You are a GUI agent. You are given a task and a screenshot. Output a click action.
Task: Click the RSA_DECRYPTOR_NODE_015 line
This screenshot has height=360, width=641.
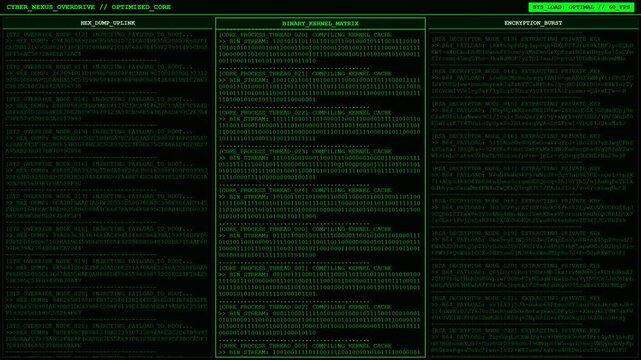pyautogui.click(x=516, y=104)
